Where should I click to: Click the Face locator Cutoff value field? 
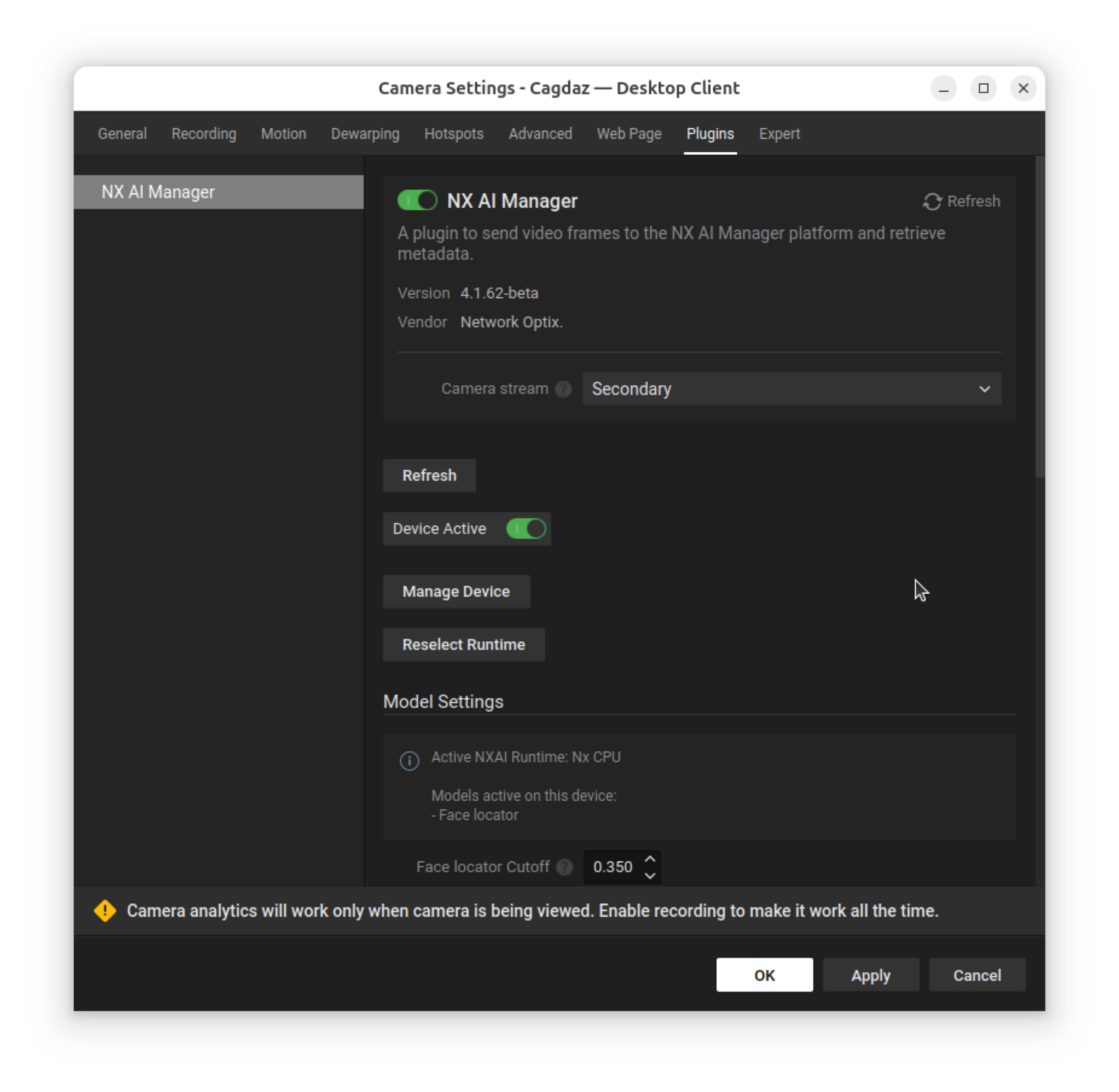[x=613, y=867]
